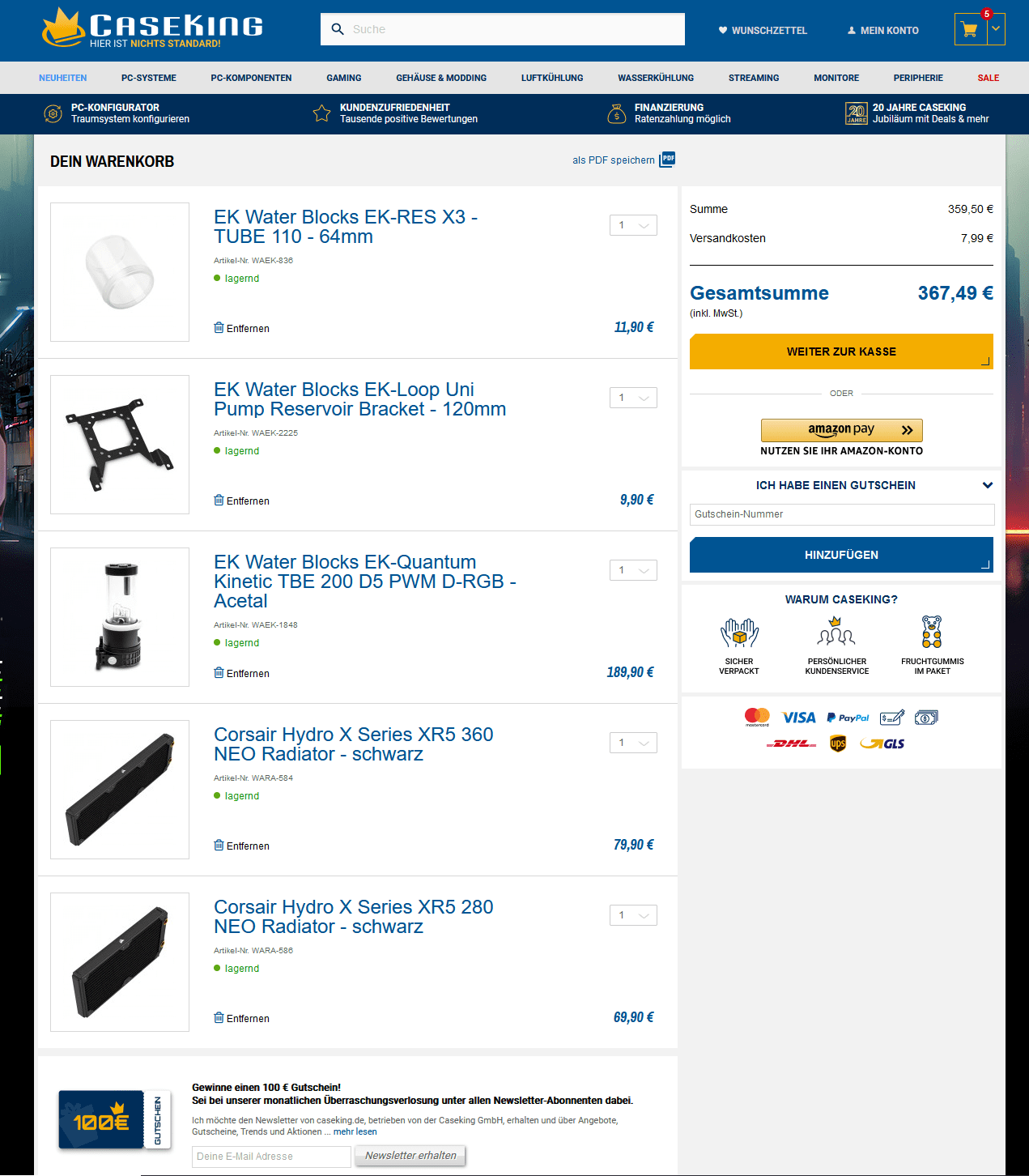Click the shopping cart icon in header
Screen dimensions: 1029x1176
970,30
